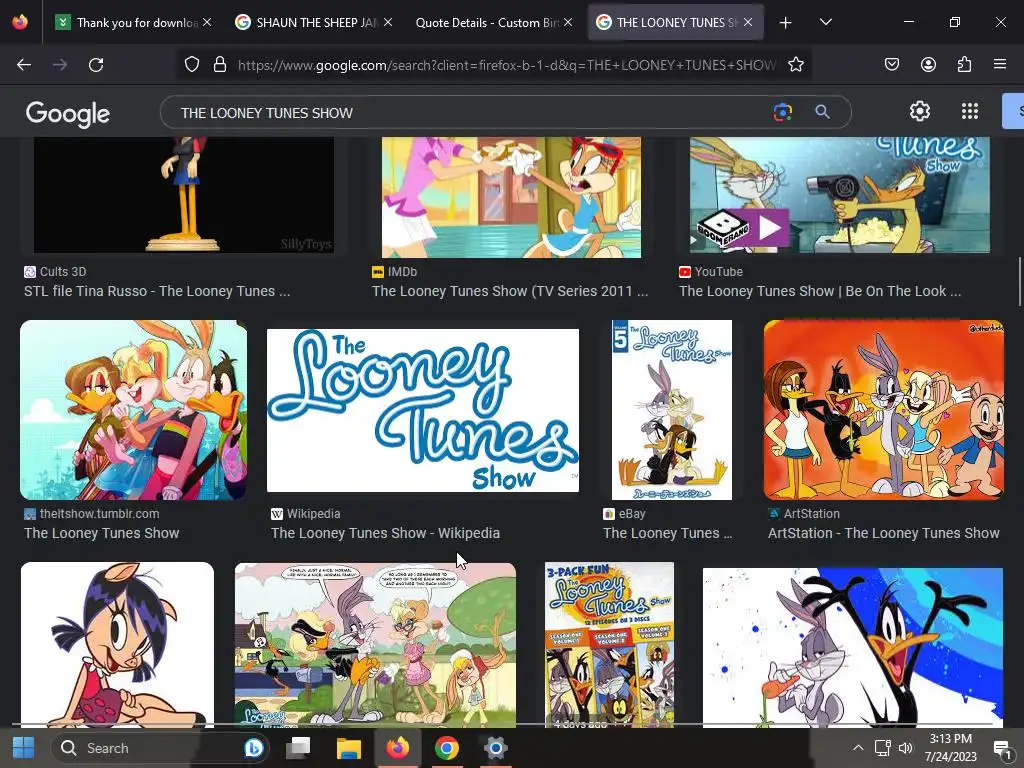Open the theltshow tumblr fan art image
1024x768 pixels.
[x=133, y=410]
